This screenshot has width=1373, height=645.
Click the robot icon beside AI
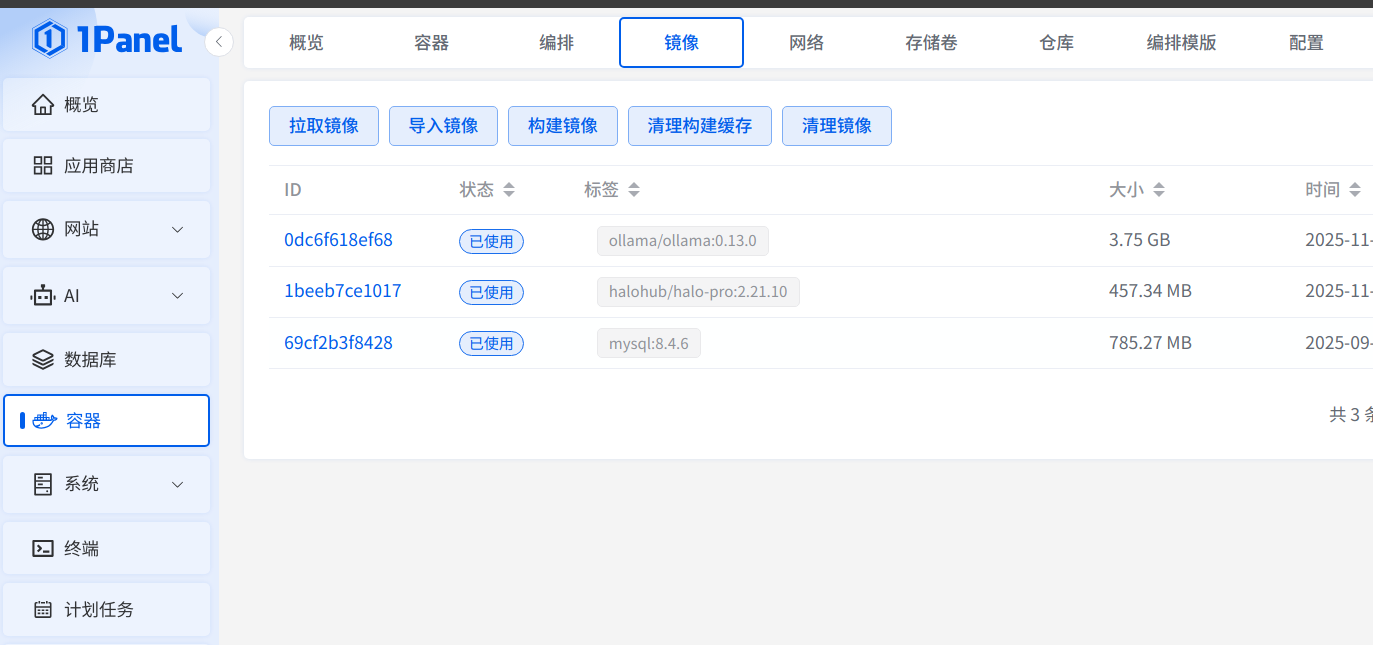[x=43, y=295]
